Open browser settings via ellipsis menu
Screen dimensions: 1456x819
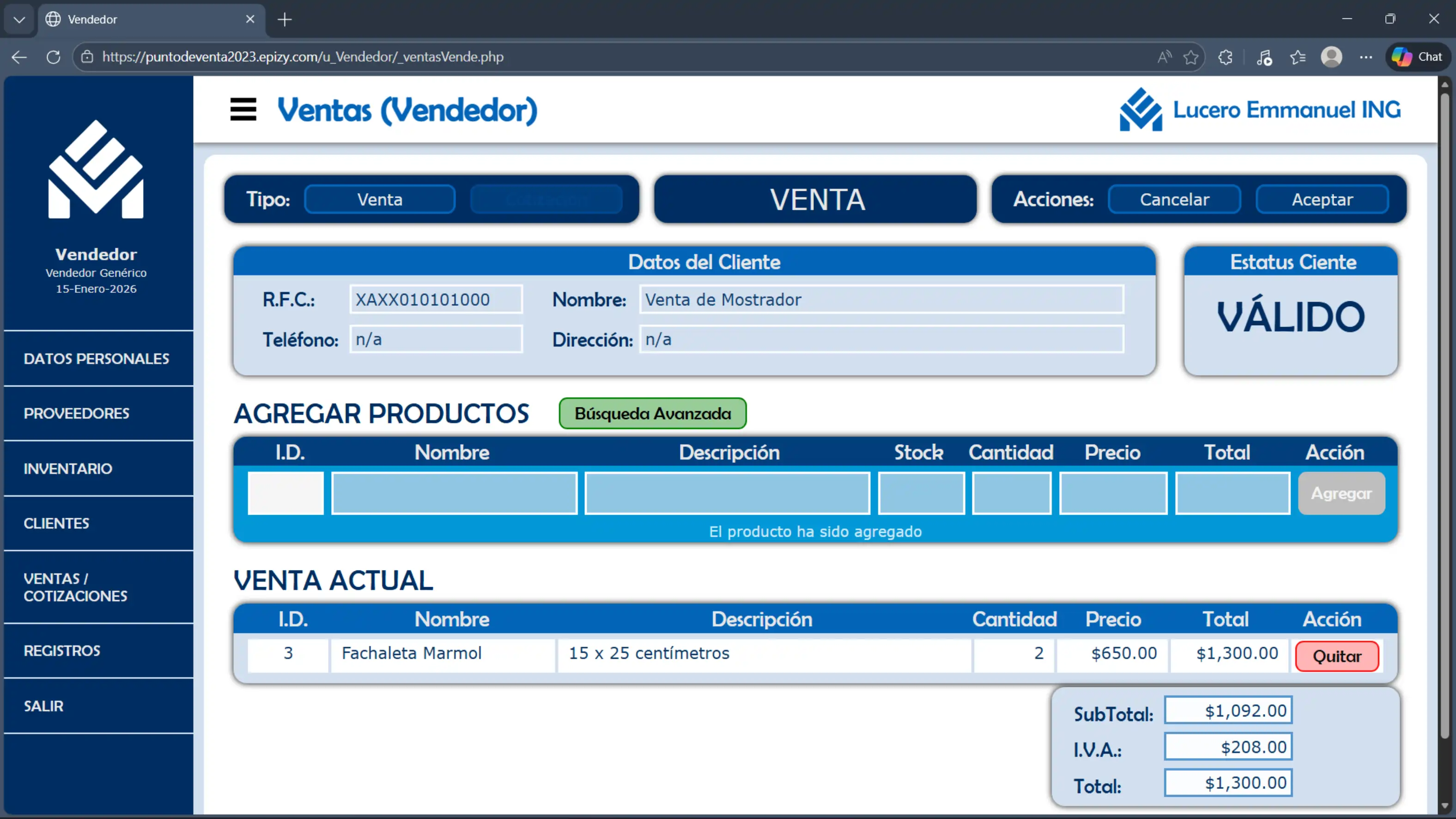(x=1368, y=56)
